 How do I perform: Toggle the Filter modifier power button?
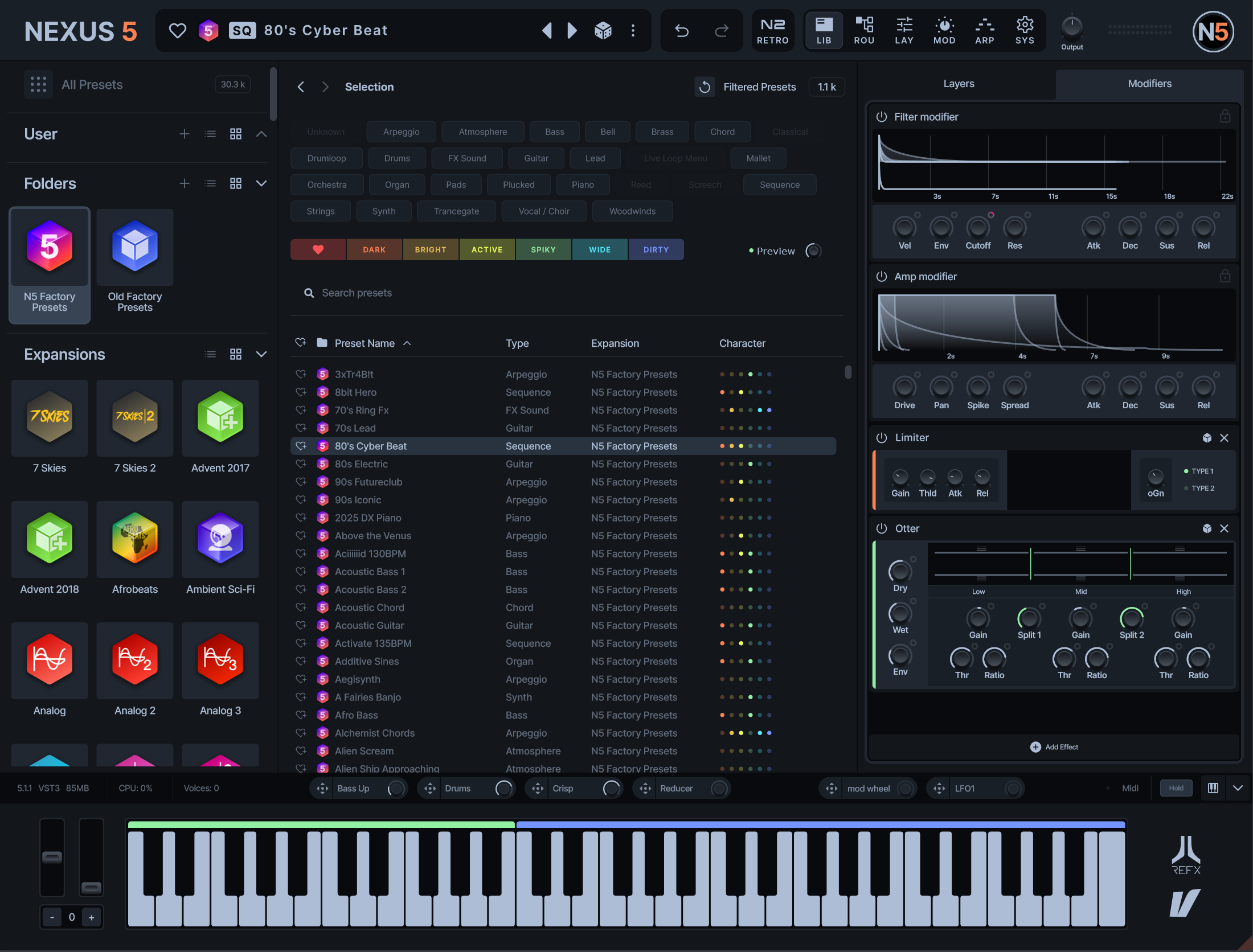[x=882, y=117]
